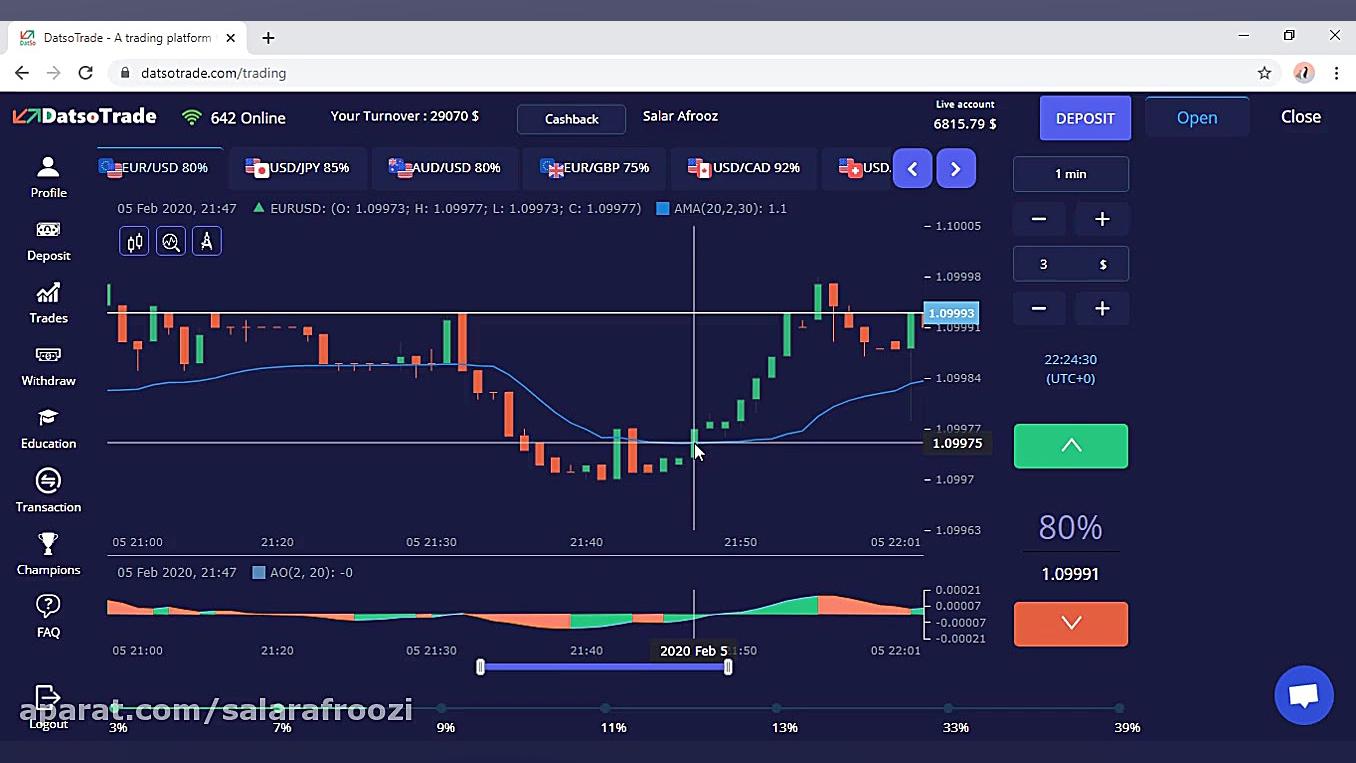This screenshot has height=763, width=1356.
Task: Click the 80% payout percentage
Action: pyautogui.click(x=1070, y=527)
